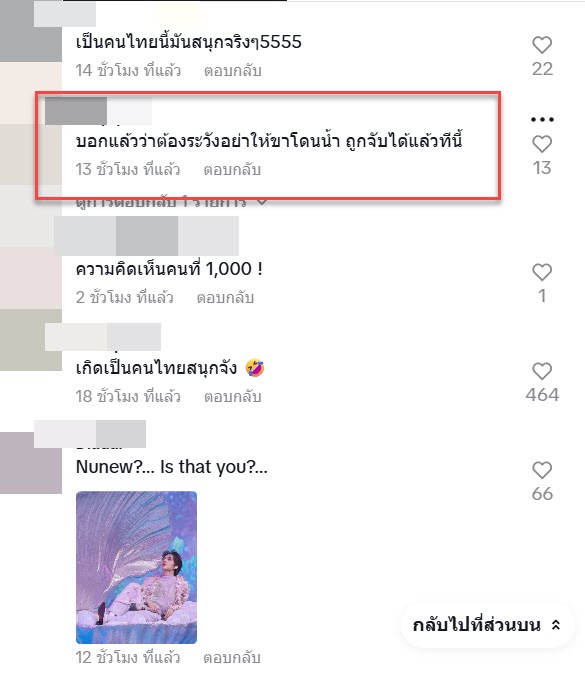Screen dimensions: 585x674
Task: Open the mermaid shell image thumbnail
Action: pyautogui.click(x=136, y=567)
